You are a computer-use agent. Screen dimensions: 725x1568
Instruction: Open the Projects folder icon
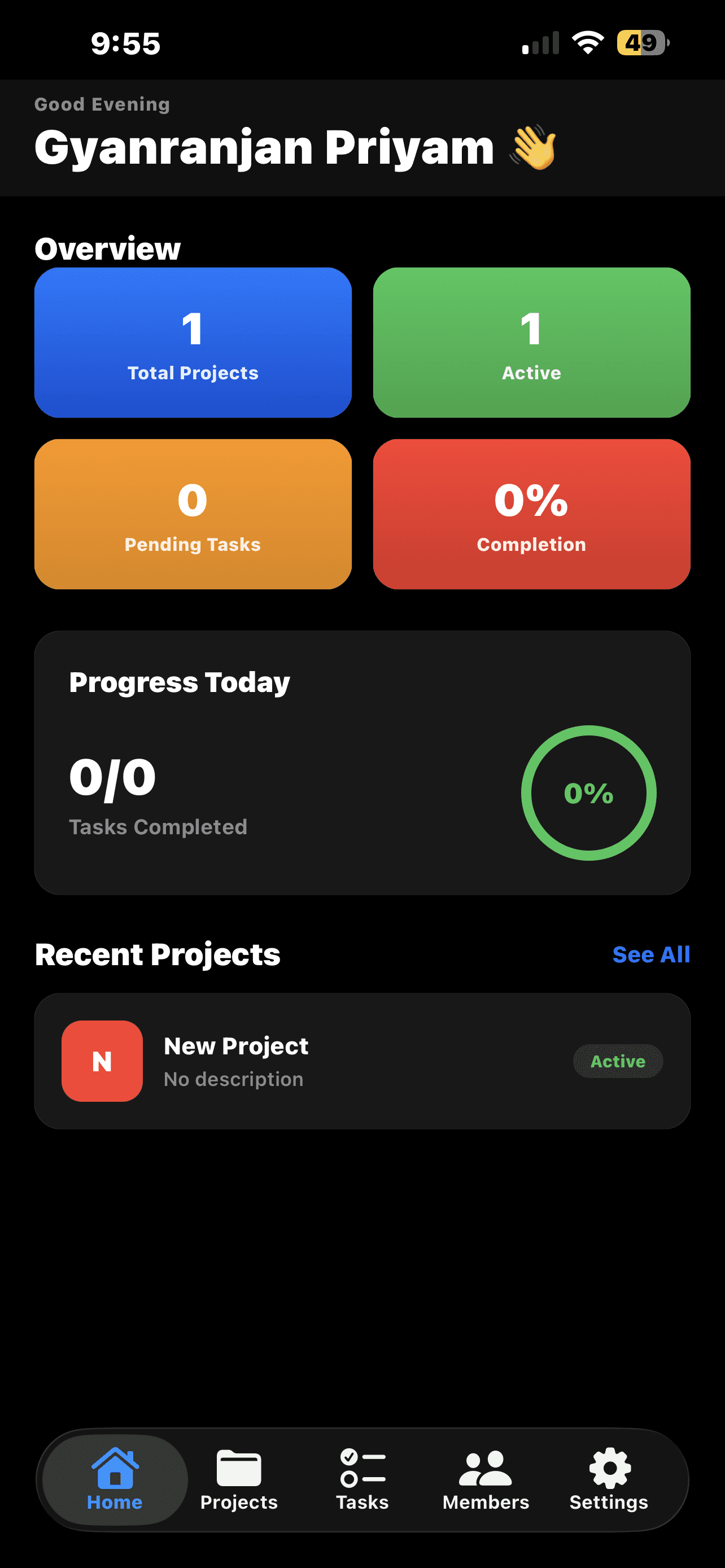click(x=239, y=1468)
